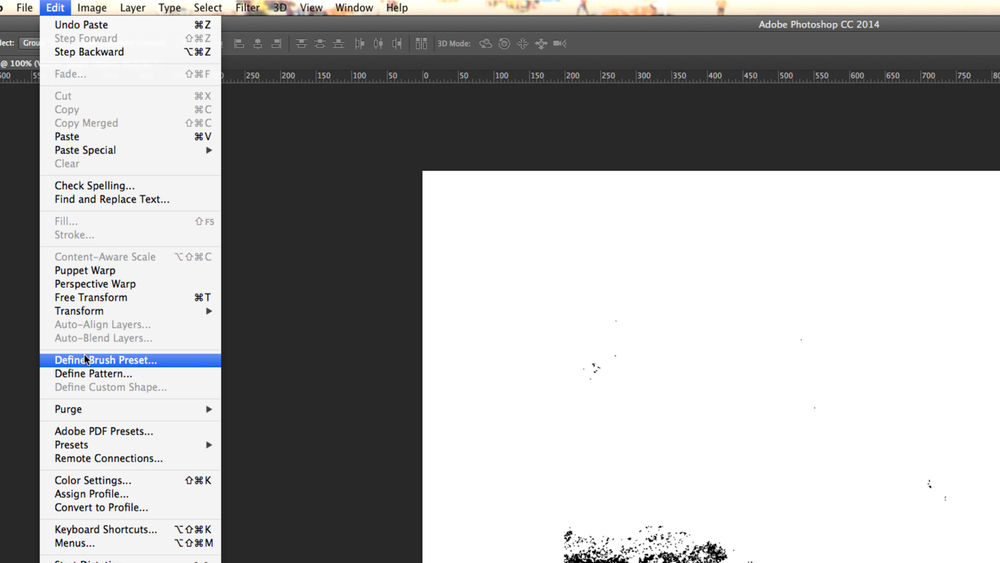Choose Paste from Edit menu
This screenshot has height=563, width=1000.
(130, 136)
